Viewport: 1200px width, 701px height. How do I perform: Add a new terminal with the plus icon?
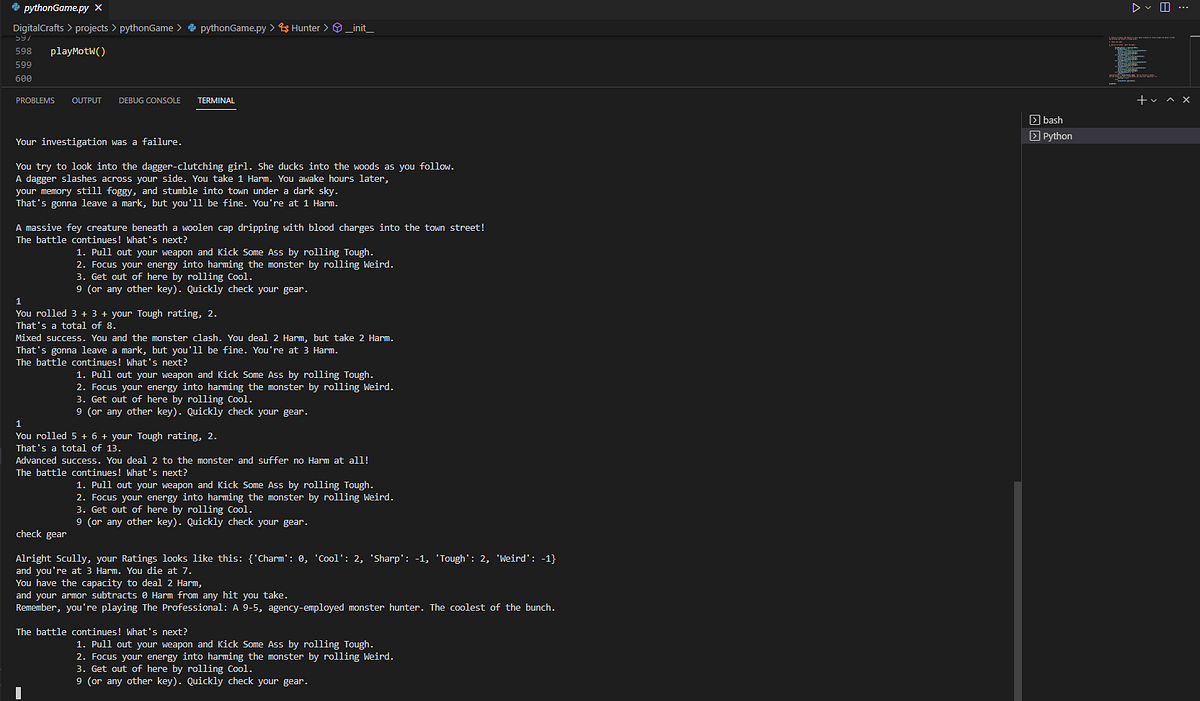point(1140,100)
